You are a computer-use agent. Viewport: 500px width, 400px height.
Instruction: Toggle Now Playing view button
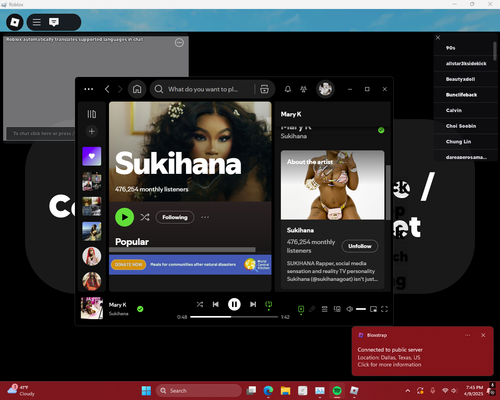click(x=301, y=309)
